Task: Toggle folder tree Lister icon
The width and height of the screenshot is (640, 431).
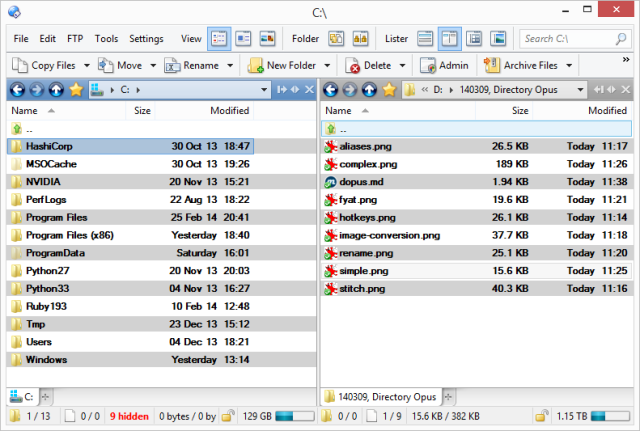Action: (x=474, y=39)
